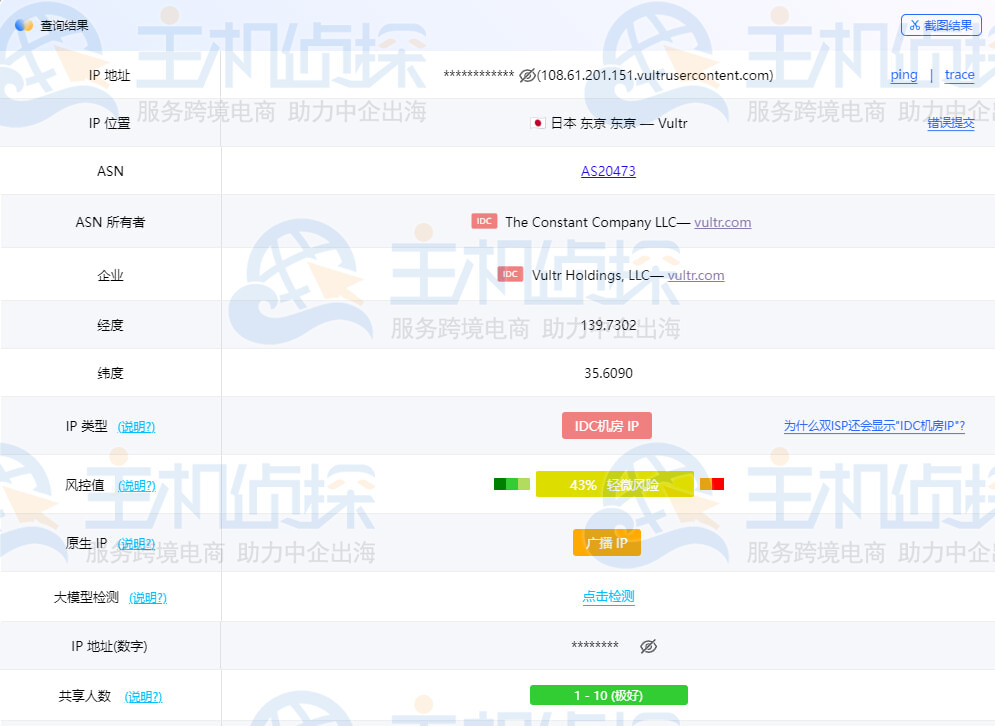
Task: Click 错误提交 to report location error
Action: [950, 123]
